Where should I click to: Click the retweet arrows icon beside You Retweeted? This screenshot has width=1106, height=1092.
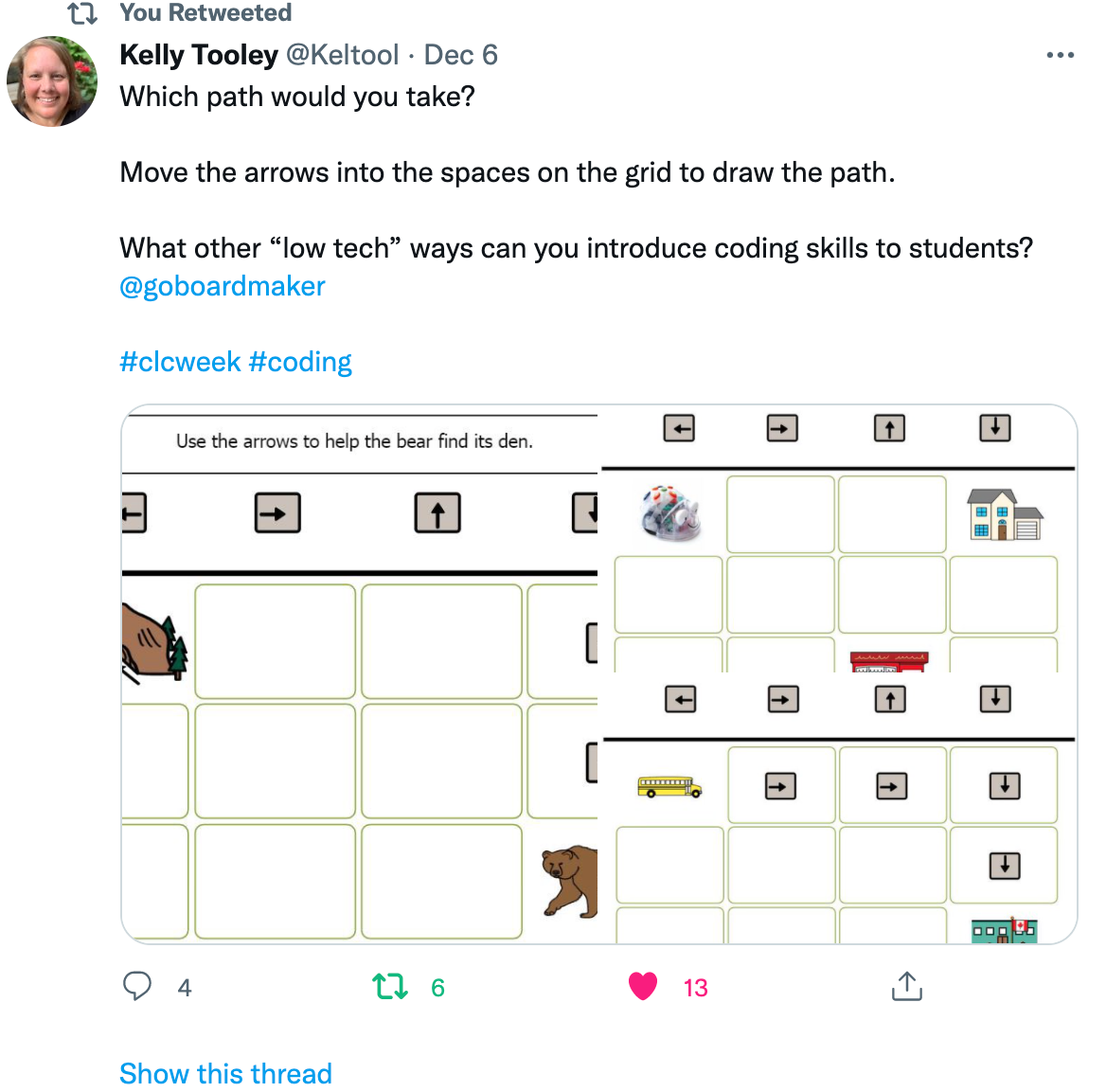click(81, 12)
